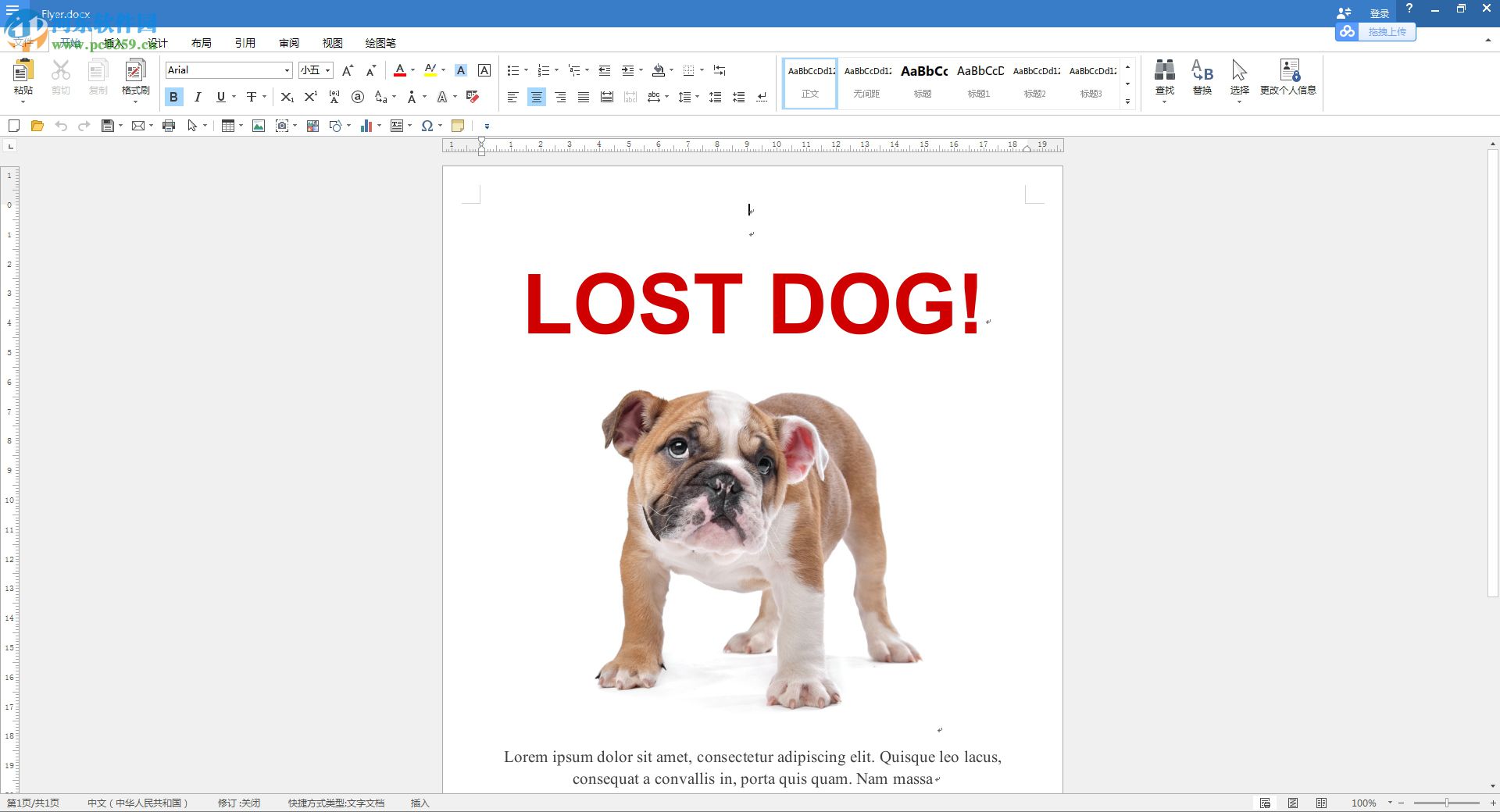The image size is (1500, 812).
Task: Open the 审阅 ribbon tab
Action: point(288,43)
